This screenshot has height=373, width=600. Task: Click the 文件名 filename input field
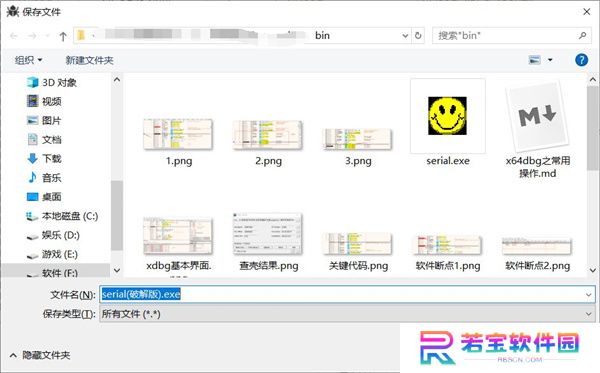(347, 294)
